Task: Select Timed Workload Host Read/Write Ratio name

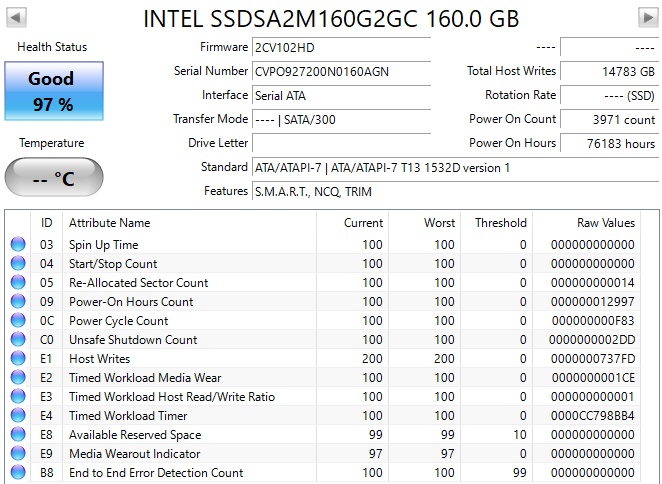Action: point(172,397)
